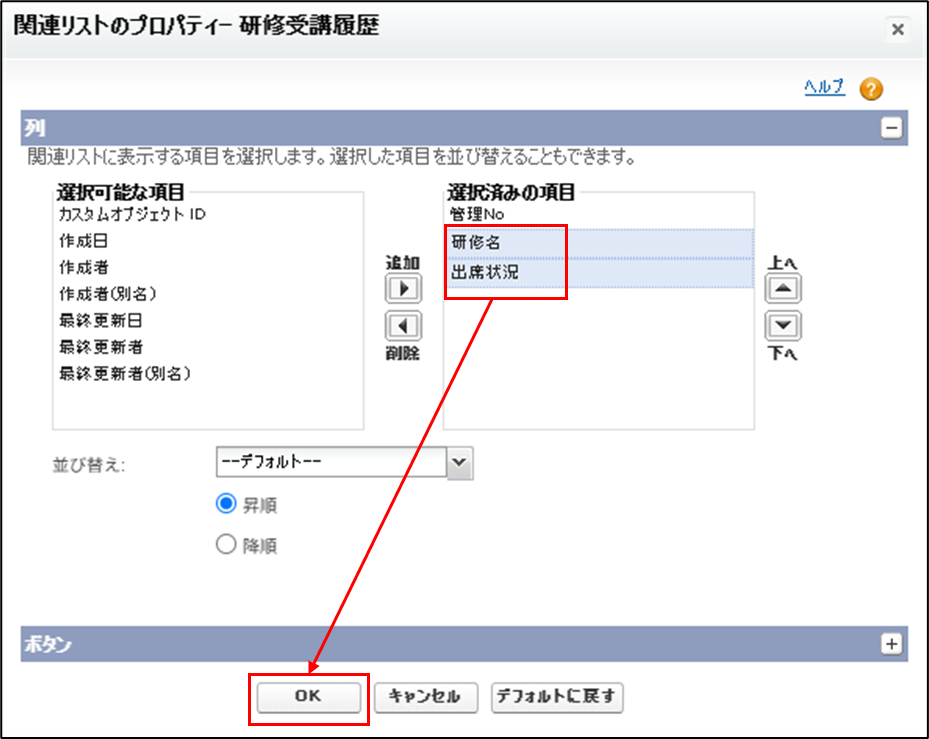Select 研修名 in selected items list
This screenshot has width=929, height=739.
point(476,243)
